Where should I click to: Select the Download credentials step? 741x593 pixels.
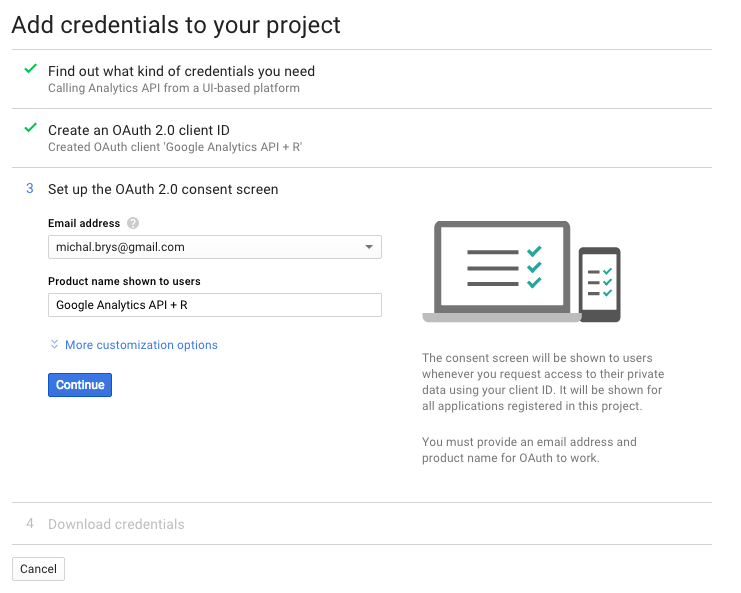(x=116, y=524)
